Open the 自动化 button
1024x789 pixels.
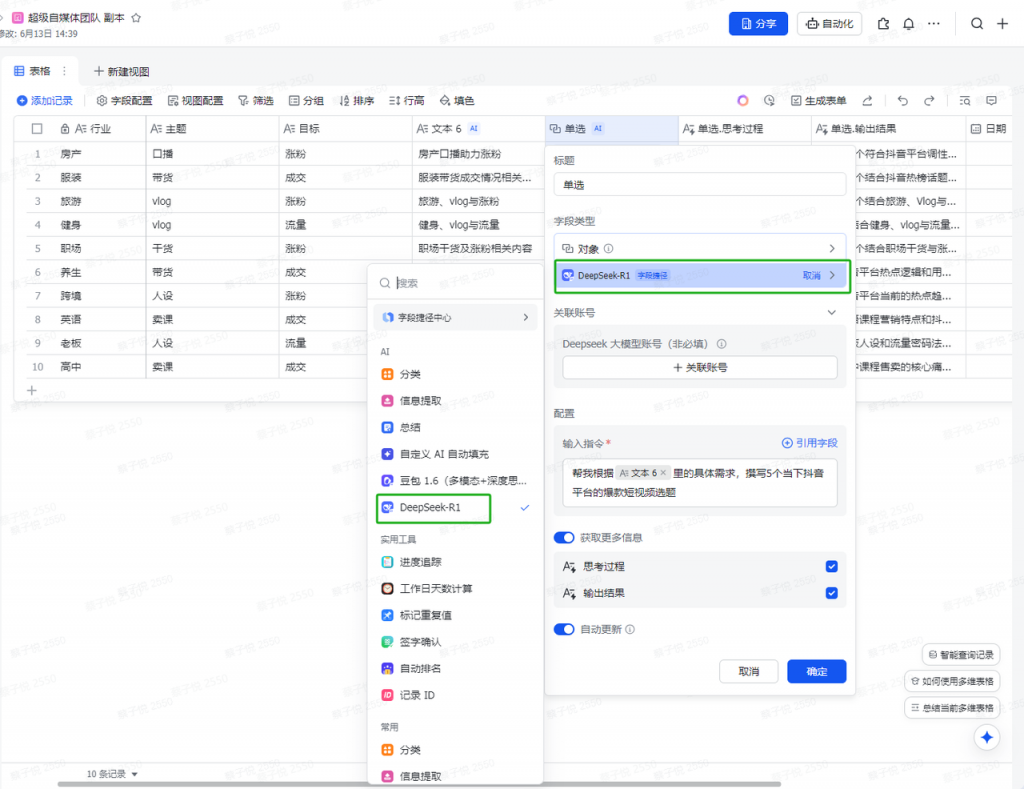[829, 24]
